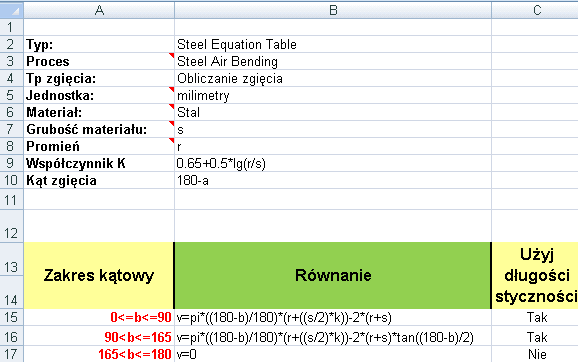The height and width of the screenshot is (362, 578).
Task: Select column A header
Action: pyautogui.click(x=99, y=10)
